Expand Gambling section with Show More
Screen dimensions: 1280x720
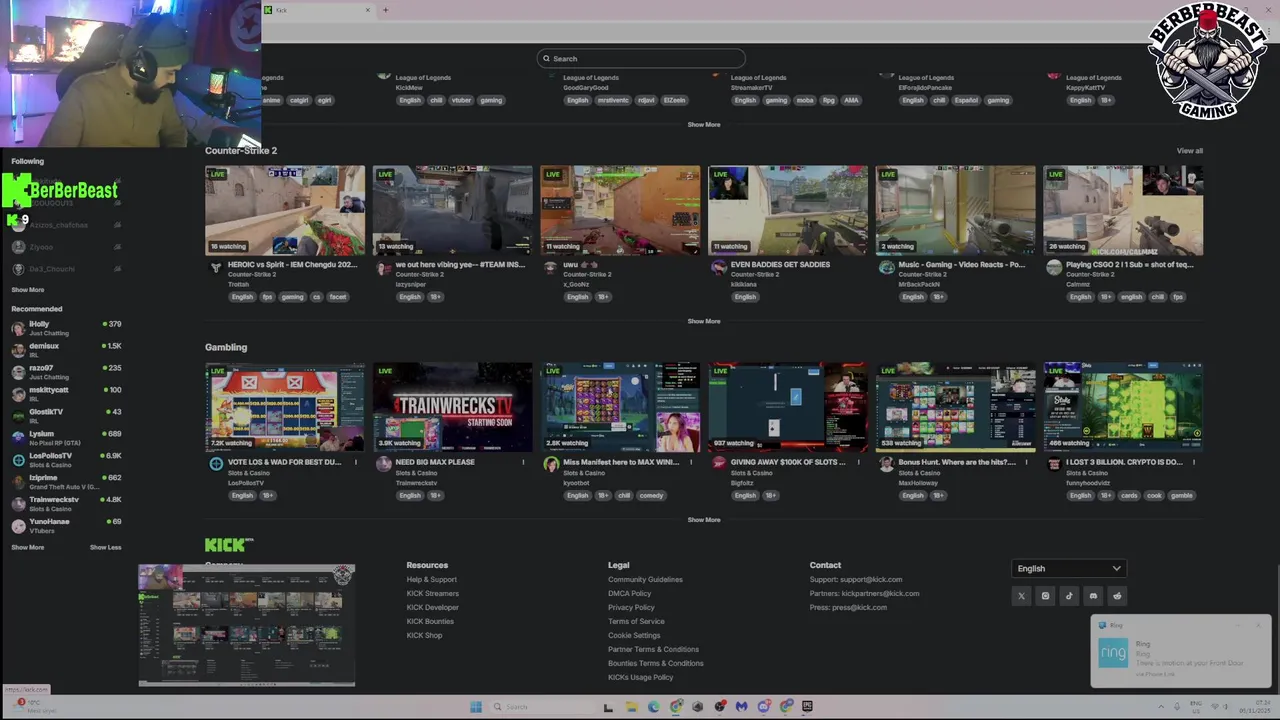point(703,520)
